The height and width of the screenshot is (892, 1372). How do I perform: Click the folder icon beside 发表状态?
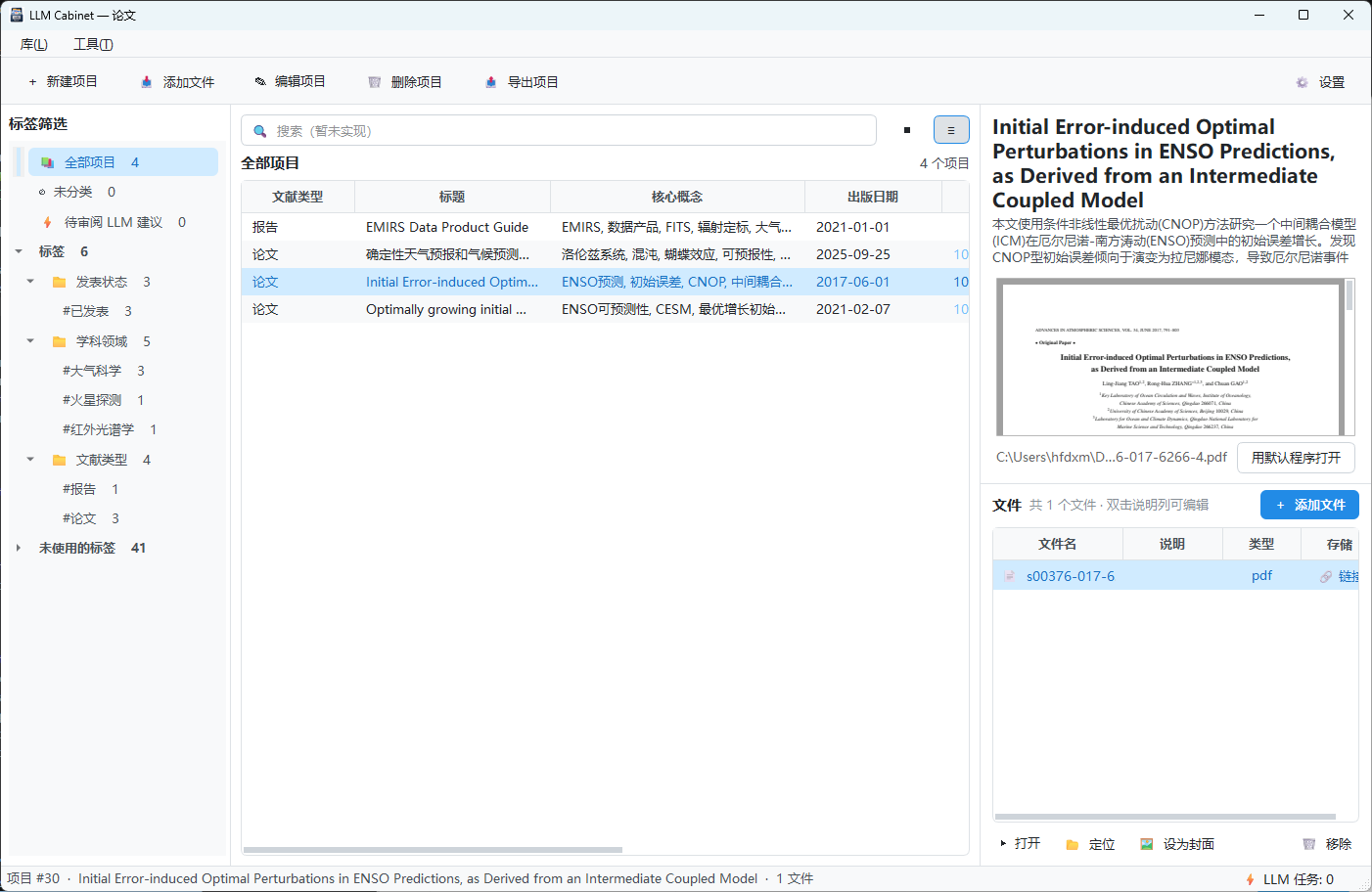59,282
